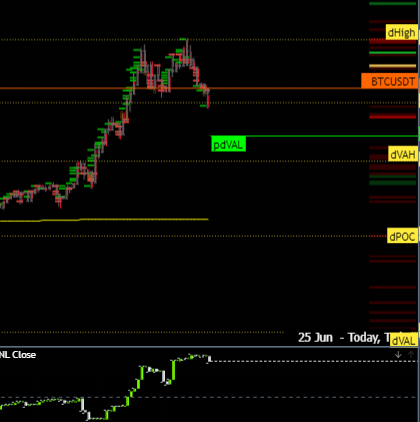Click the orange BTCUSDT horizontal price line
This screenshot has height=422, width=420.
(180, 88)
